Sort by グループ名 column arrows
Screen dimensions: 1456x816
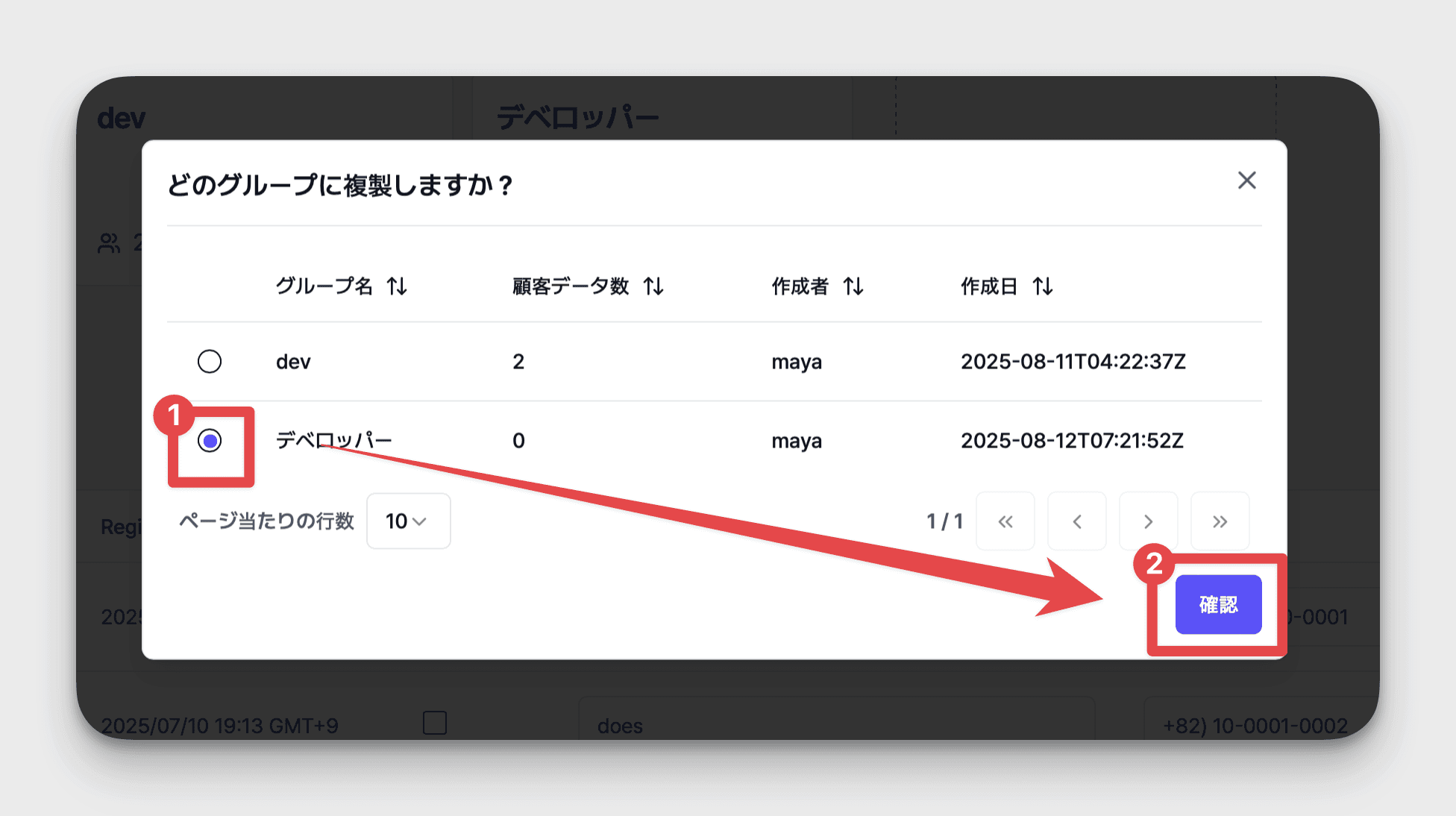coord(397,286)
